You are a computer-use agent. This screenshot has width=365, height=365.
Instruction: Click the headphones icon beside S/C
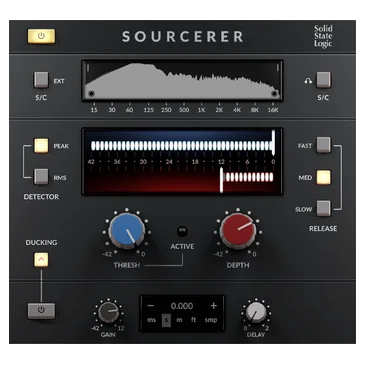[308, 80]
